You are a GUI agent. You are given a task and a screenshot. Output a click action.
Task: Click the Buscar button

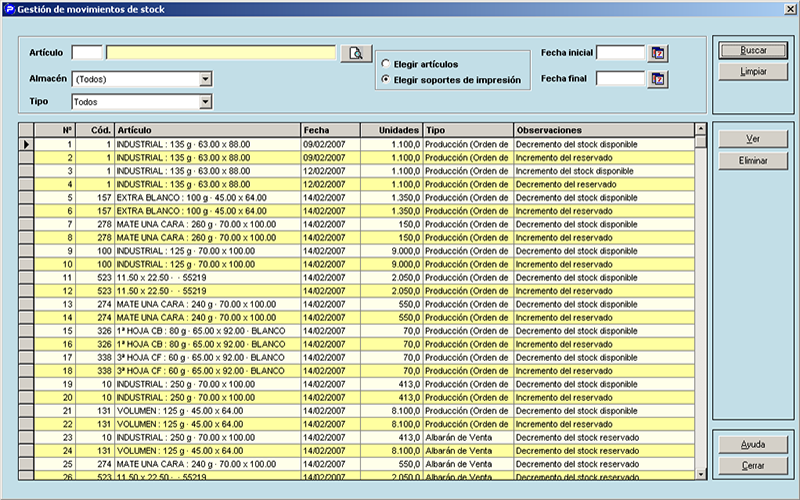click(x=753, y=50)
